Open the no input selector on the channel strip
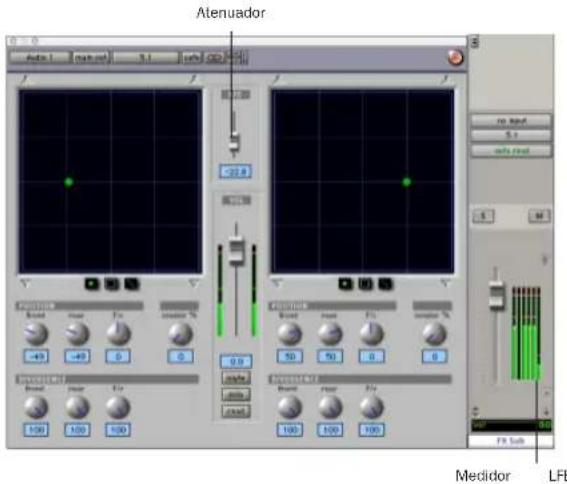The height and width of the screenshot is (484, 567). pos(511,121)
